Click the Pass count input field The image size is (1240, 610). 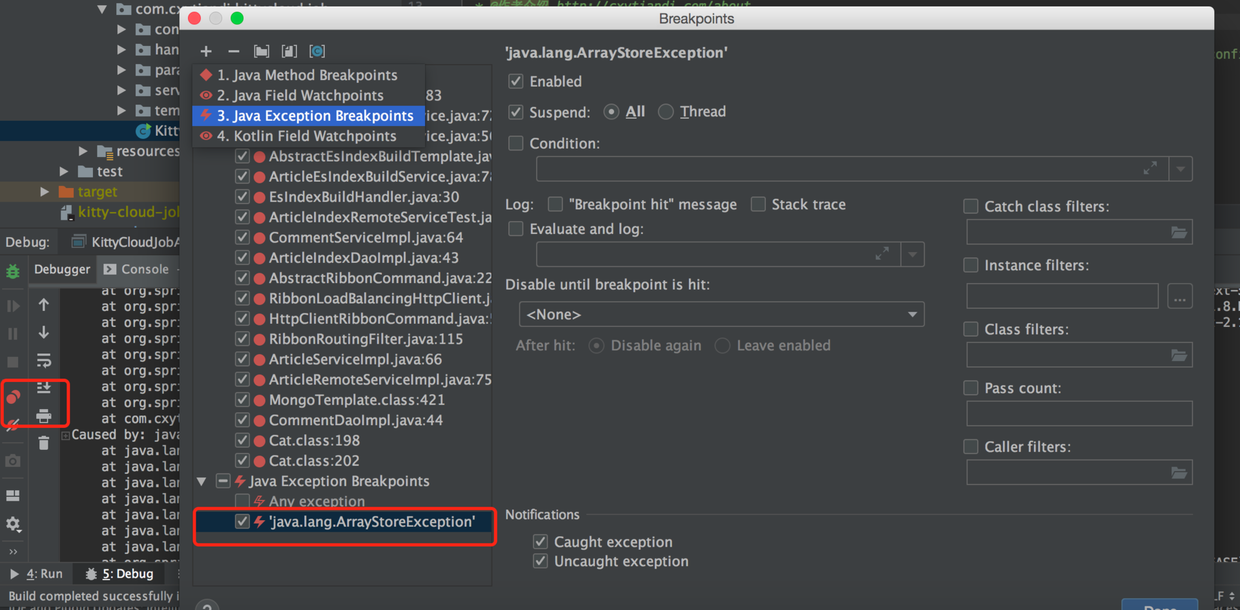pos(1079,413)
